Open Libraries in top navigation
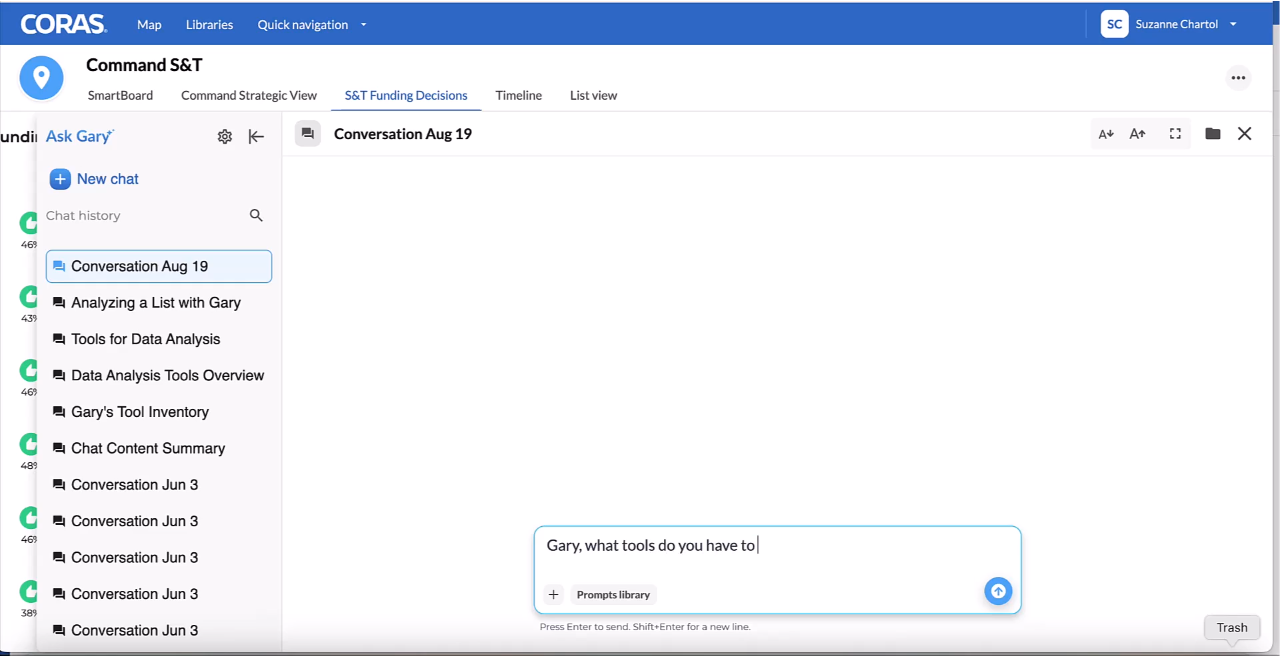This screenshot has height=656, width=1280. [209, 25]
